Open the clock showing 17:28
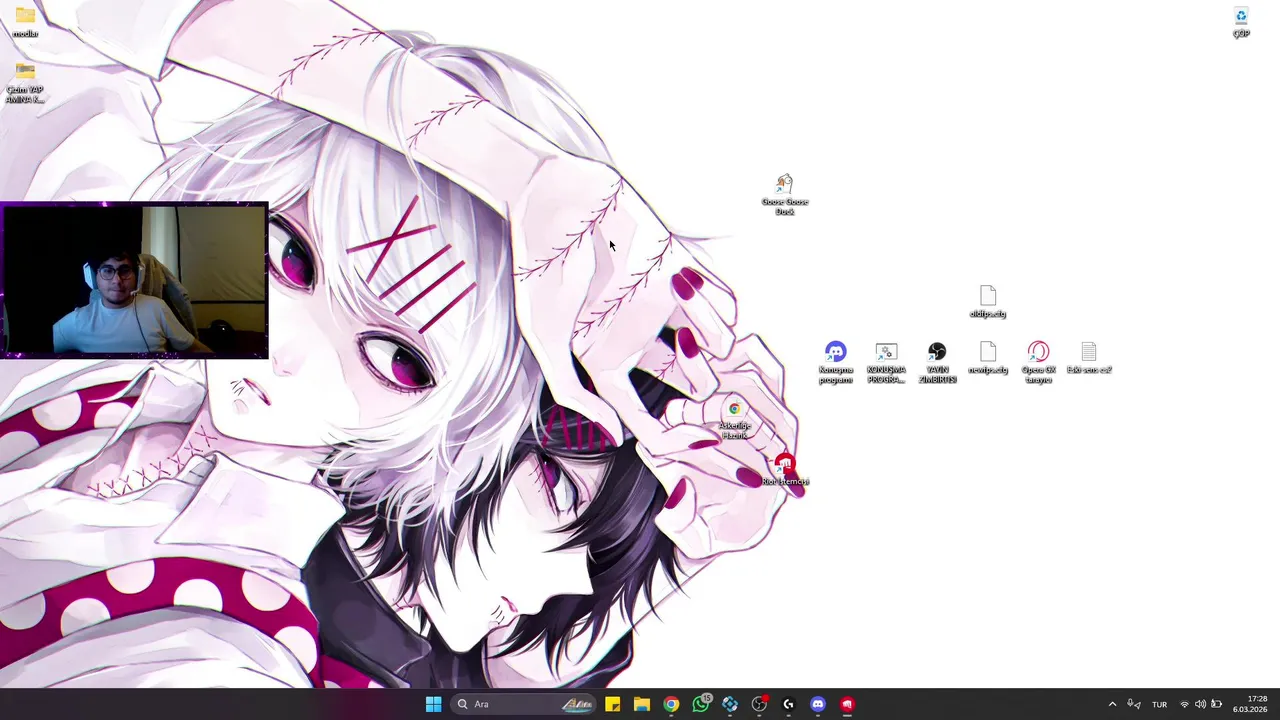The image size is (1280, 720). (x=1251, y=704)
